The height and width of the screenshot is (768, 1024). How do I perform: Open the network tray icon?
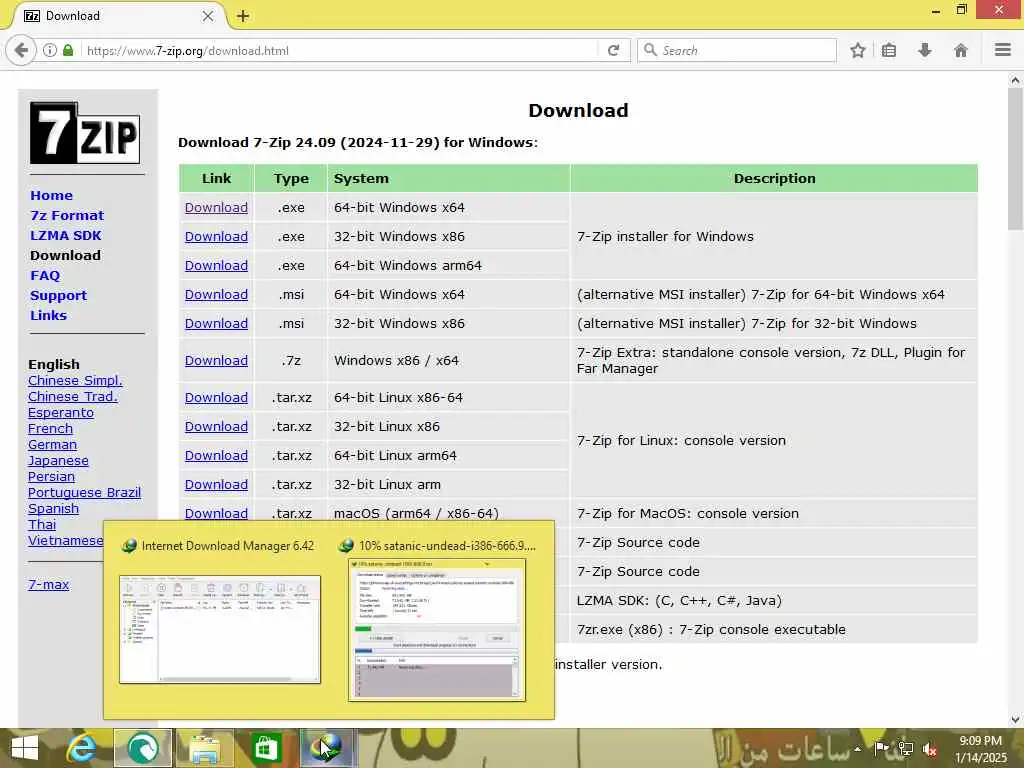click(x=906, y=749)
